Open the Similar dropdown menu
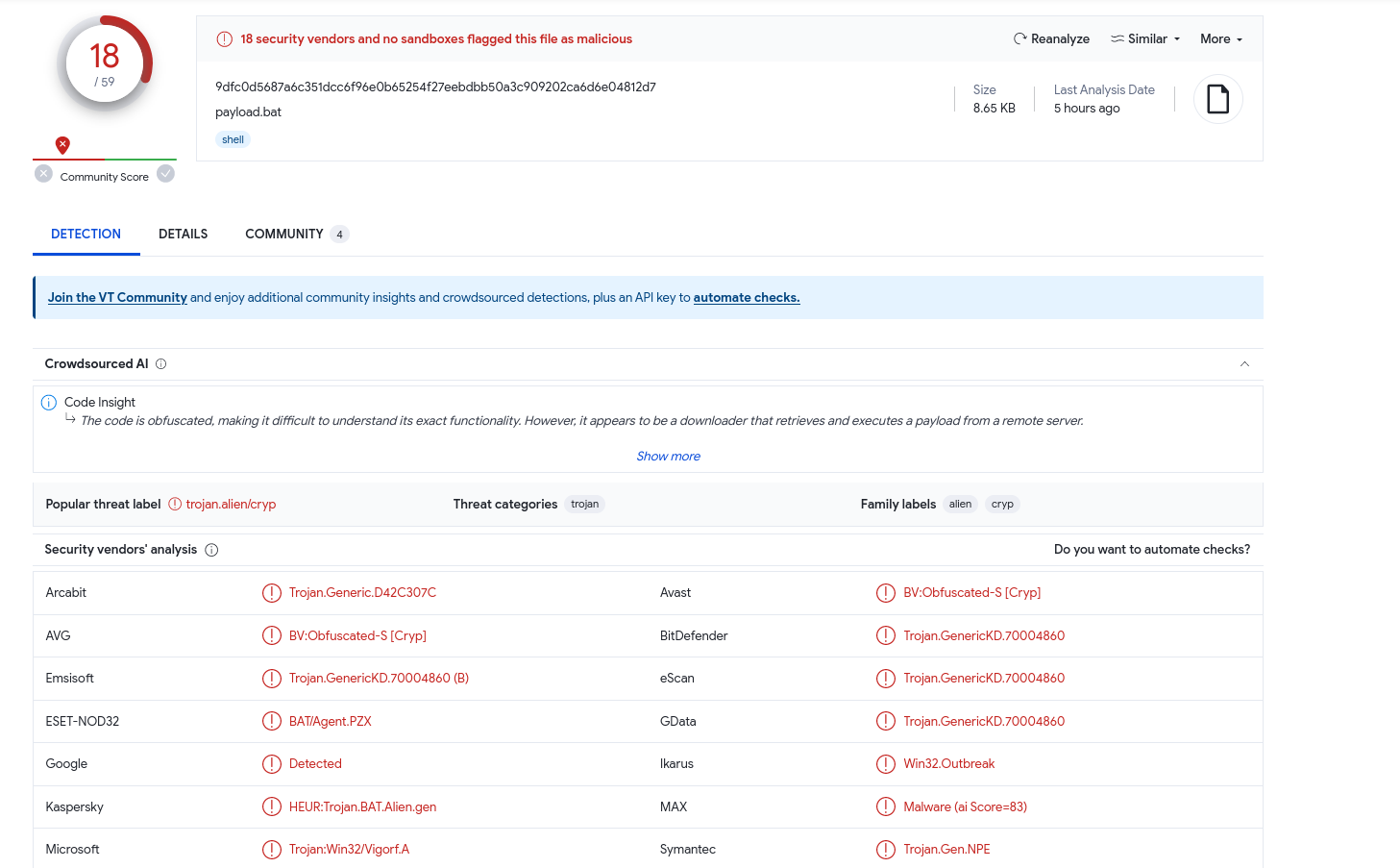 coord(1145,38)
